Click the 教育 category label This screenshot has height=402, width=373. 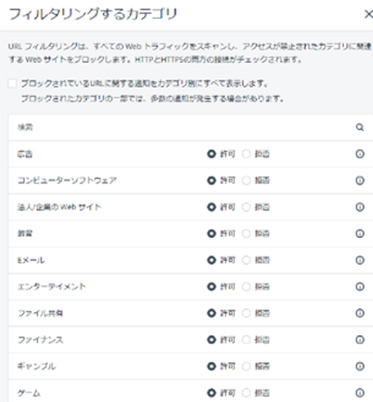pyautogui.click(x=25, y=234)
